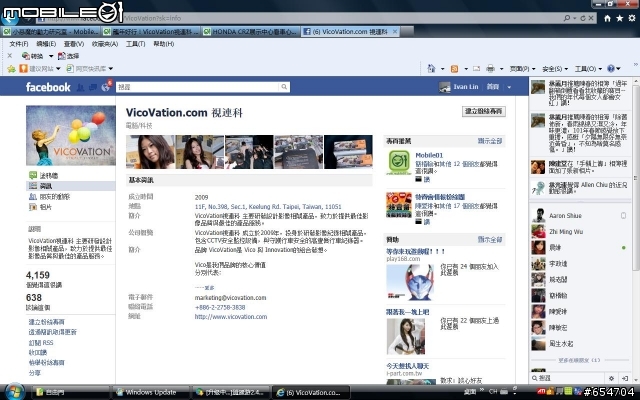Click the +886-2-2758-3838 phone link

[220, 307]
